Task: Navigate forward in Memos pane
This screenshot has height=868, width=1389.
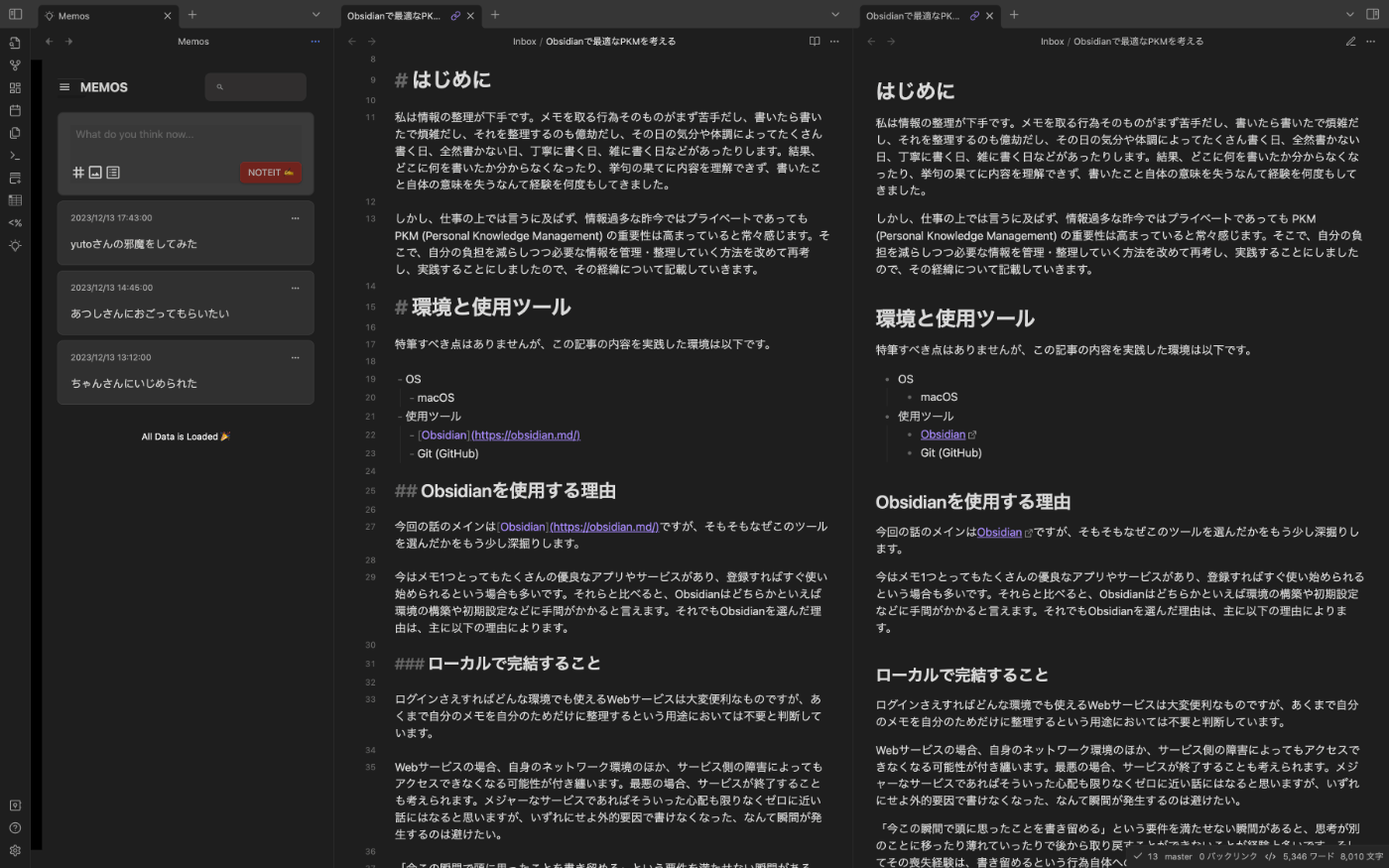Action: (x=68, y=42)
